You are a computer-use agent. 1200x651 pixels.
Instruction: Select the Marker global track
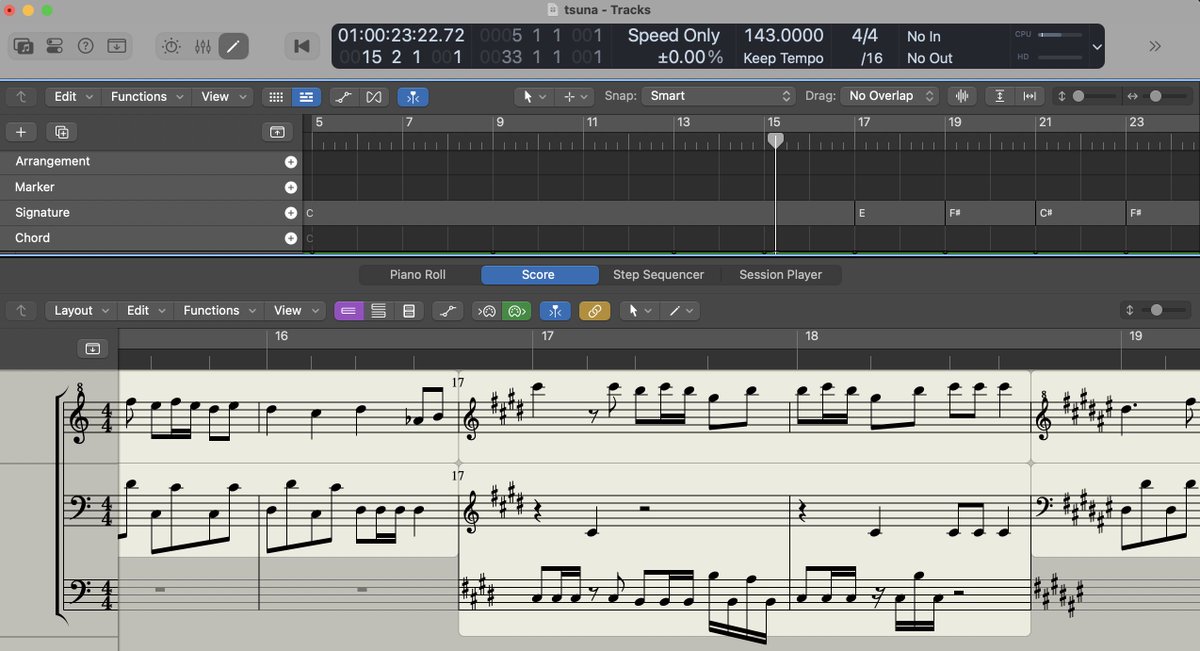click(150, 187)
